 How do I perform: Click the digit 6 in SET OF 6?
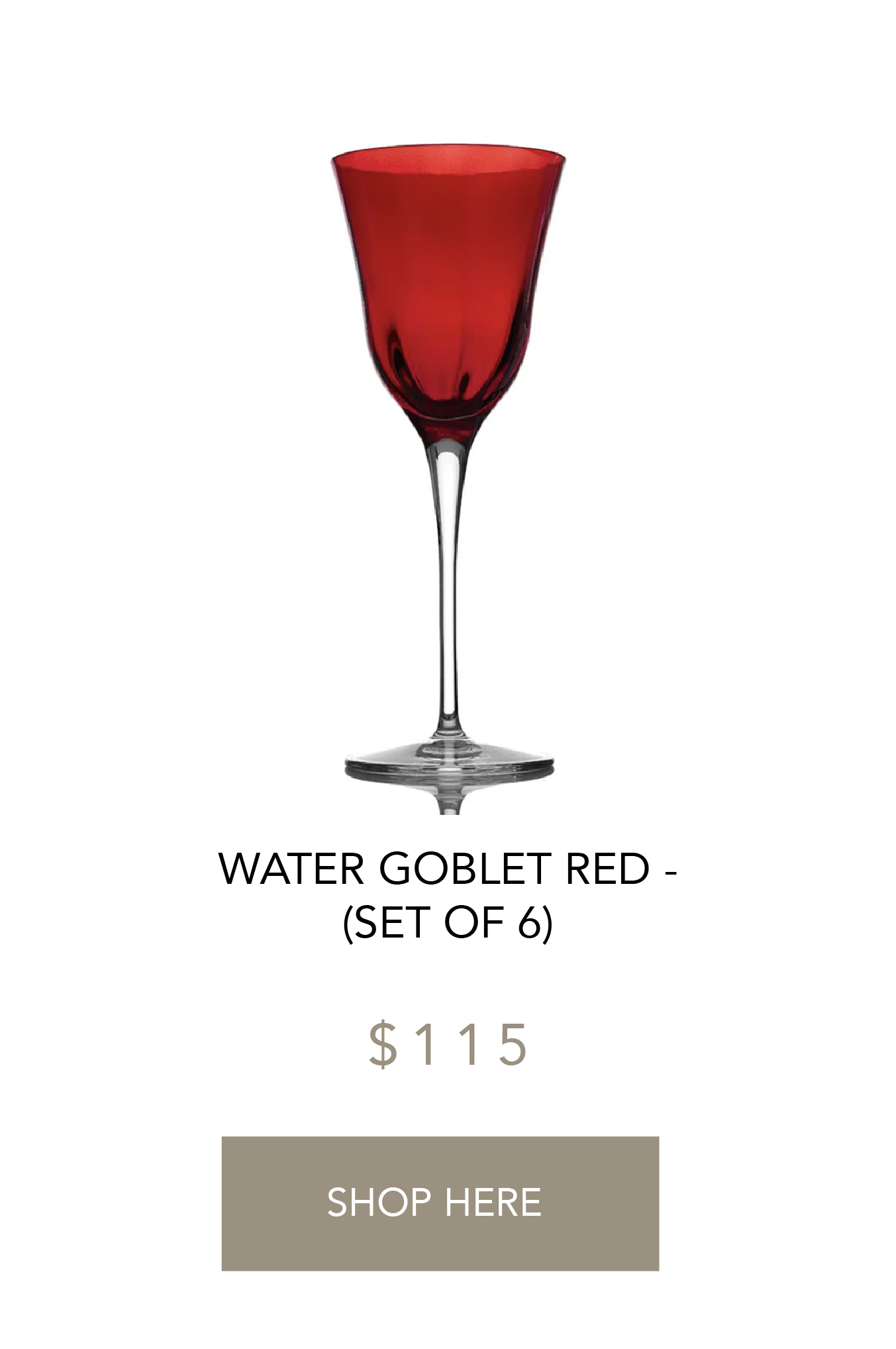click(530, 922)
